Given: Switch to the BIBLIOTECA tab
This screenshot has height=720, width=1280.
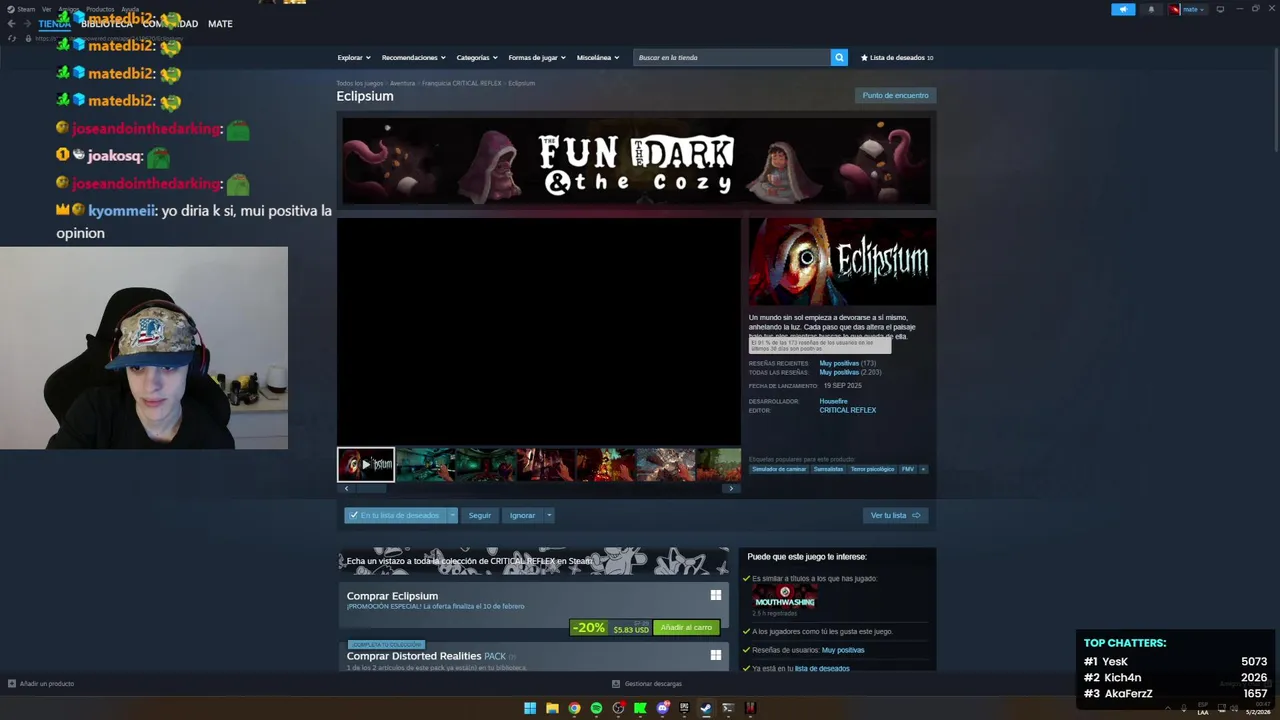Looking at the screenshot, I should (107, 23).
